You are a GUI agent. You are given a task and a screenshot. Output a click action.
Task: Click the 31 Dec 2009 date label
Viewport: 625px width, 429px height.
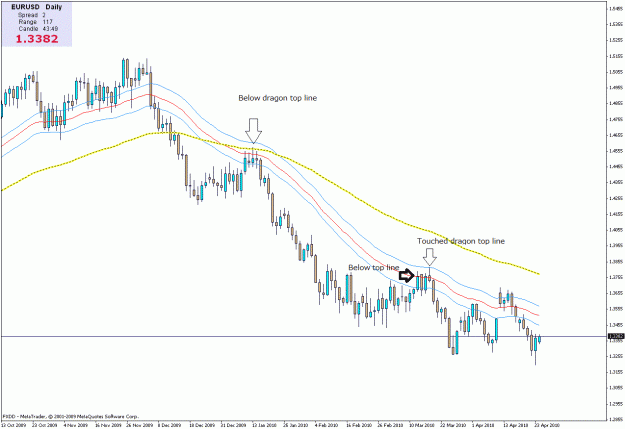point(233,425)
